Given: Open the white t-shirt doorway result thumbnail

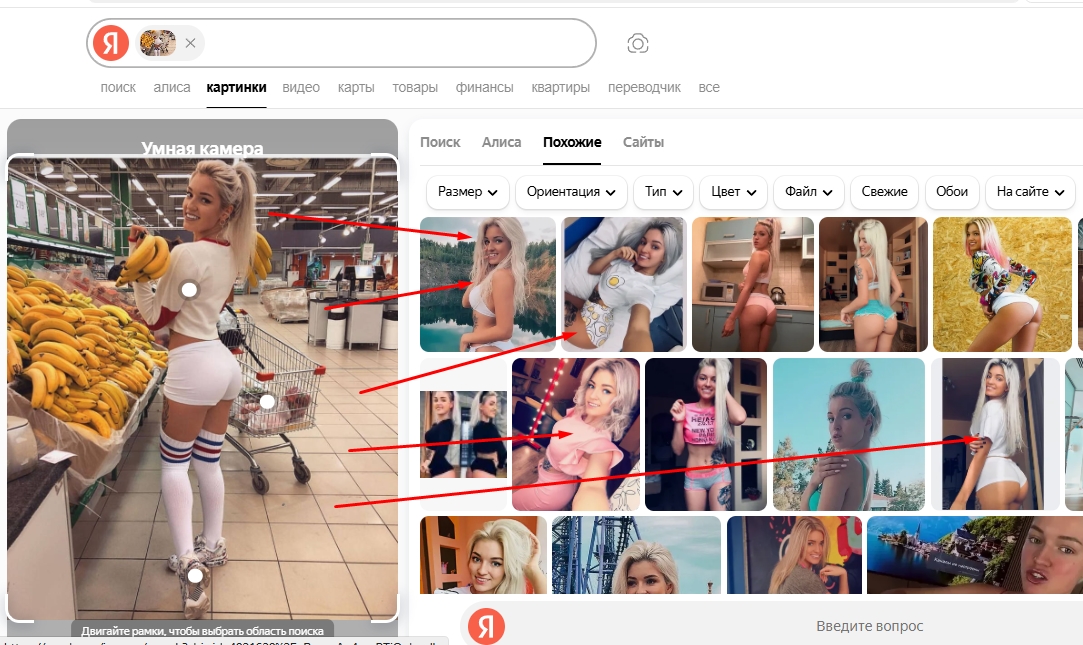Looking at the screenshot, I should pos(995,434).
